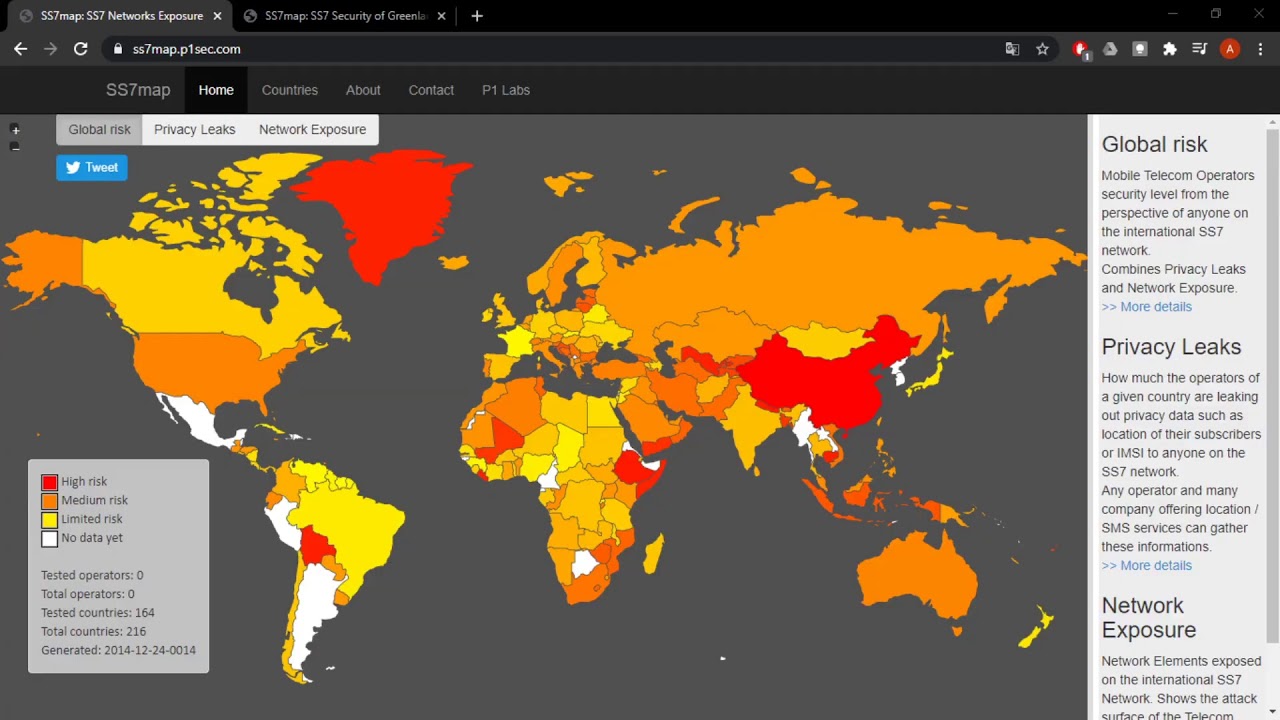
Task: Share the map with the Tweet button
Action: 92,167
